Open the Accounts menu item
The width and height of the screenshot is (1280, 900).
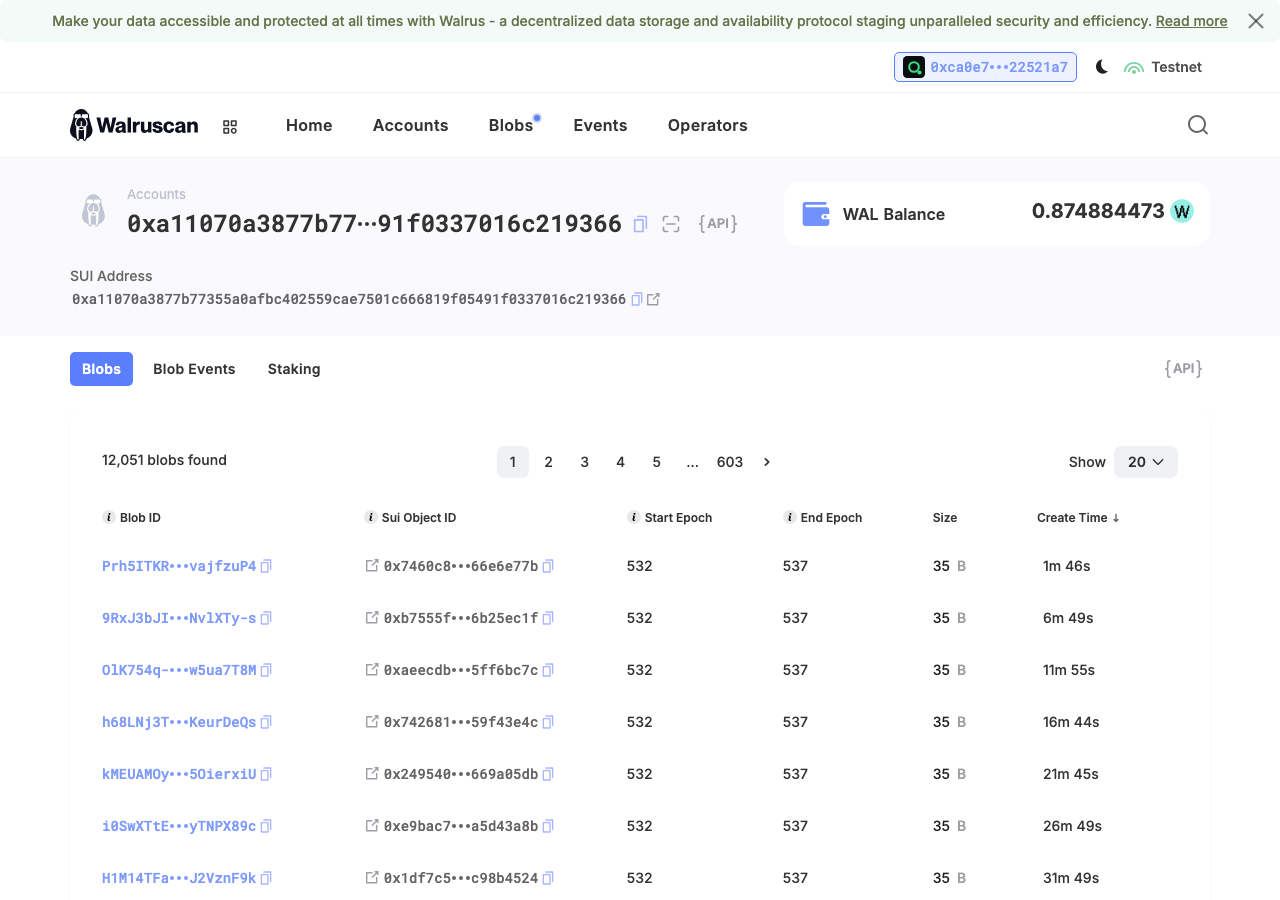pyautogui.click(x=411, y=125)
